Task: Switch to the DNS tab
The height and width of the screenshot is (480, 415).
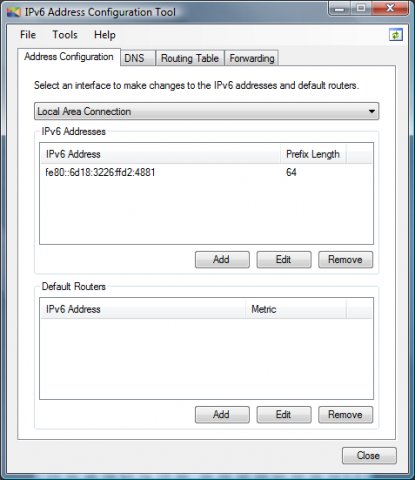Action: pyautogui.click(x=138, y=58)
